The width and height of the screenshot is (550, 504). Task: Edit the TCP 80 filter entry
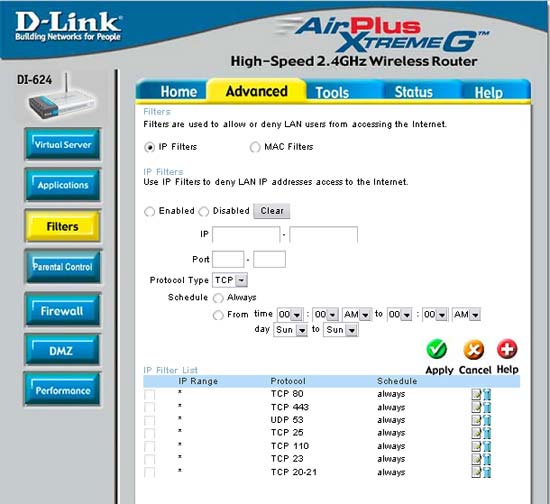pyautogui.click(x=476, y=395)
